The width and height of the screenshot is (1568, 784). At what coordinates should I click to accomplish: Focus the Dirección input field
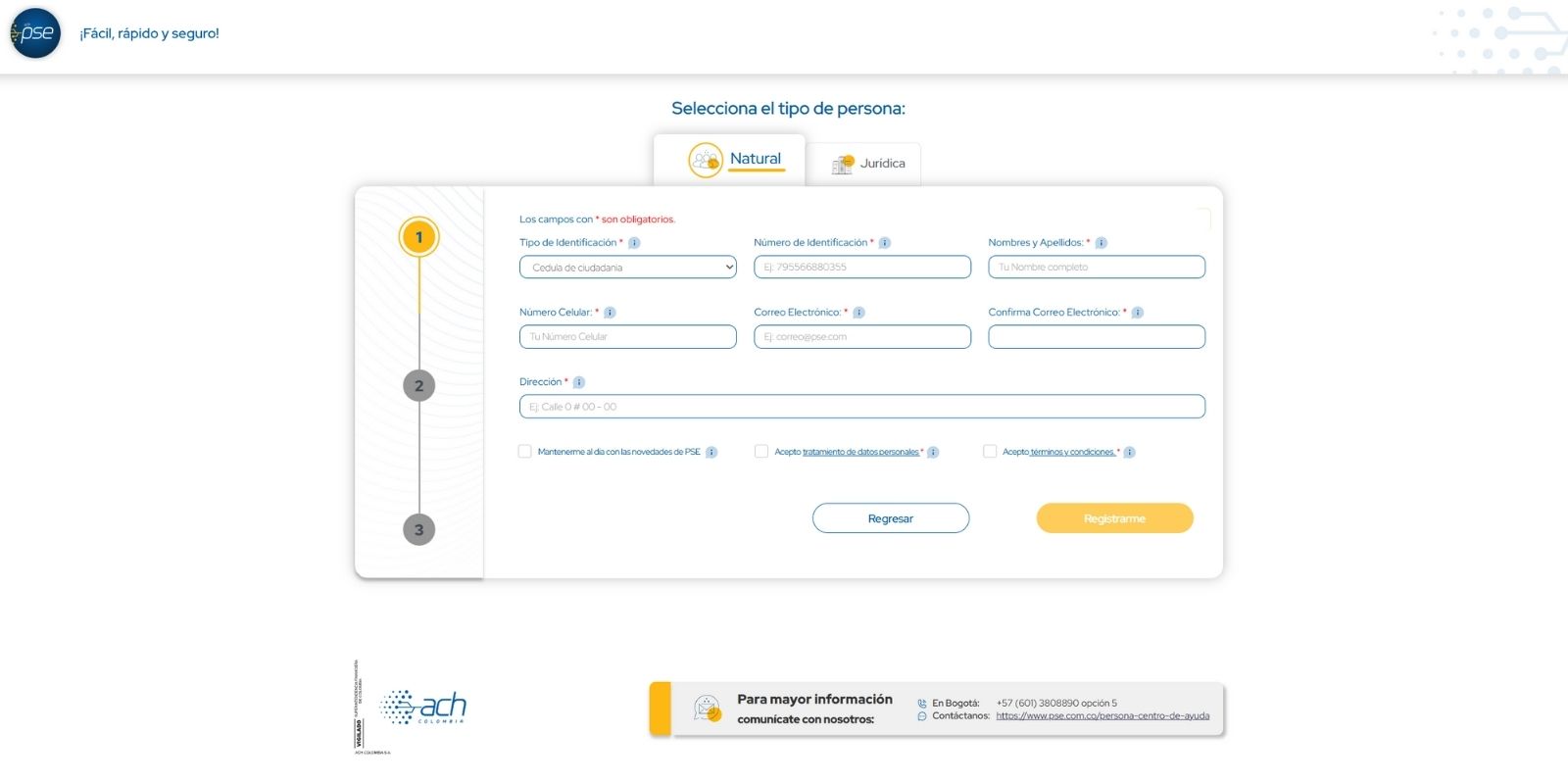coord(862,407)
